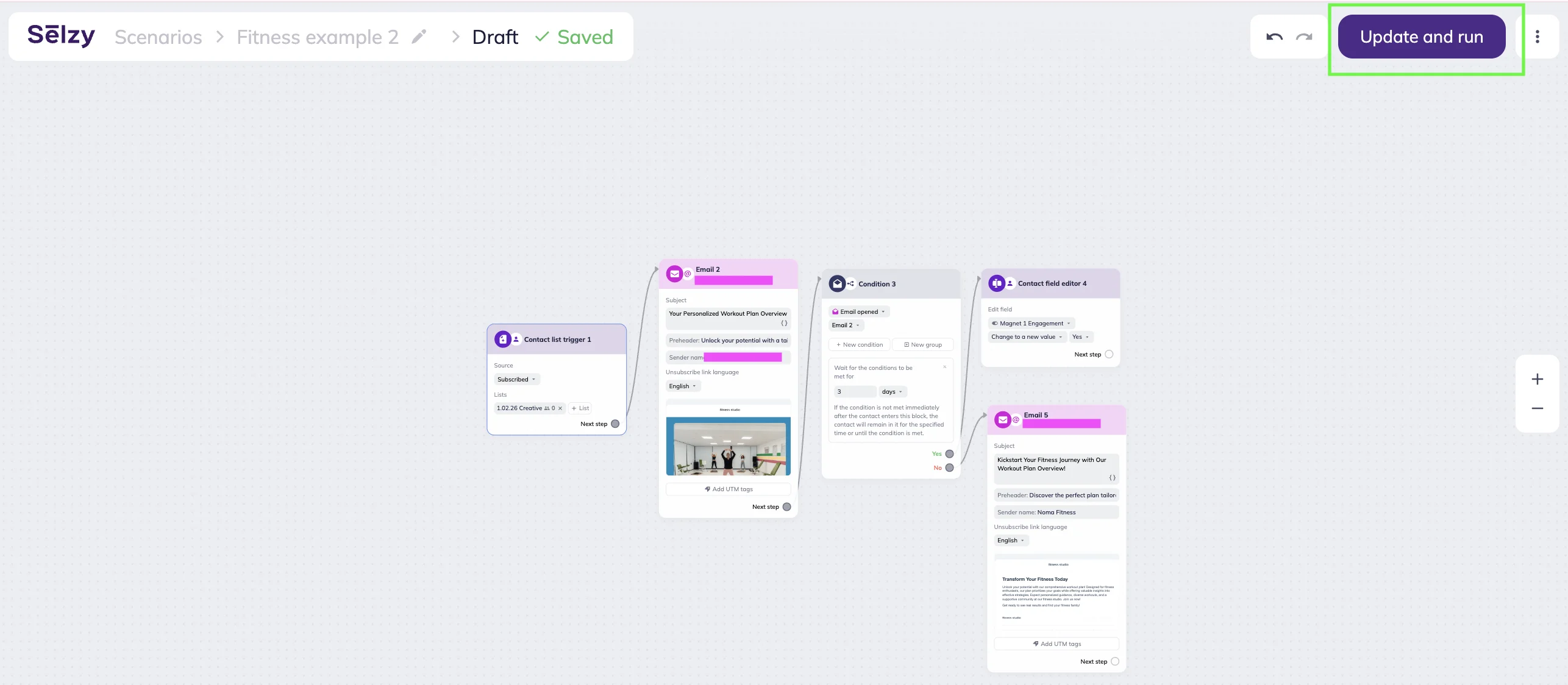The width and height of the screenshot is (1568, 685).
Task: Edit scenario name with pencil icon
Action: pyautogui.click(x=419, y=37)
